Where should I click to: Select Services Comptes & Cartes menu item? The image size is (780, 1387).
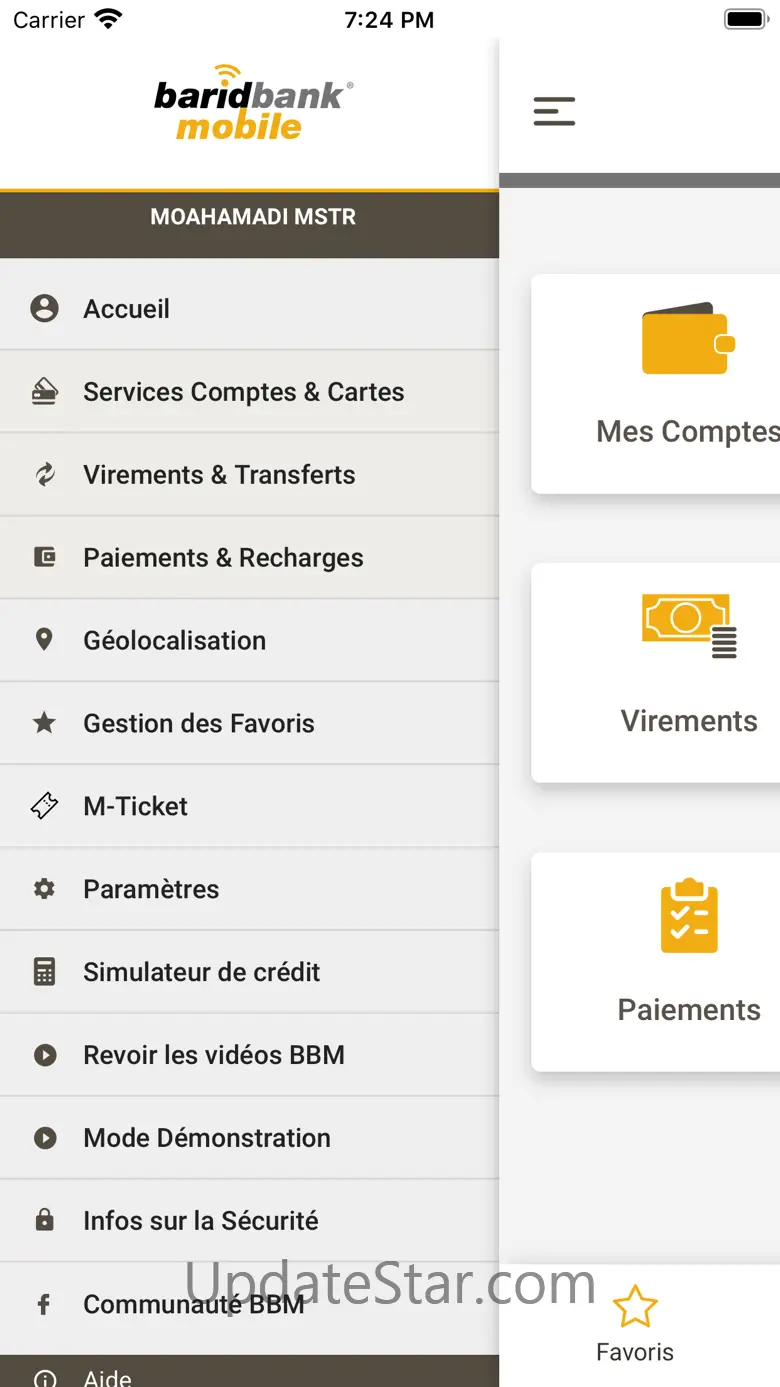point(244,392)
